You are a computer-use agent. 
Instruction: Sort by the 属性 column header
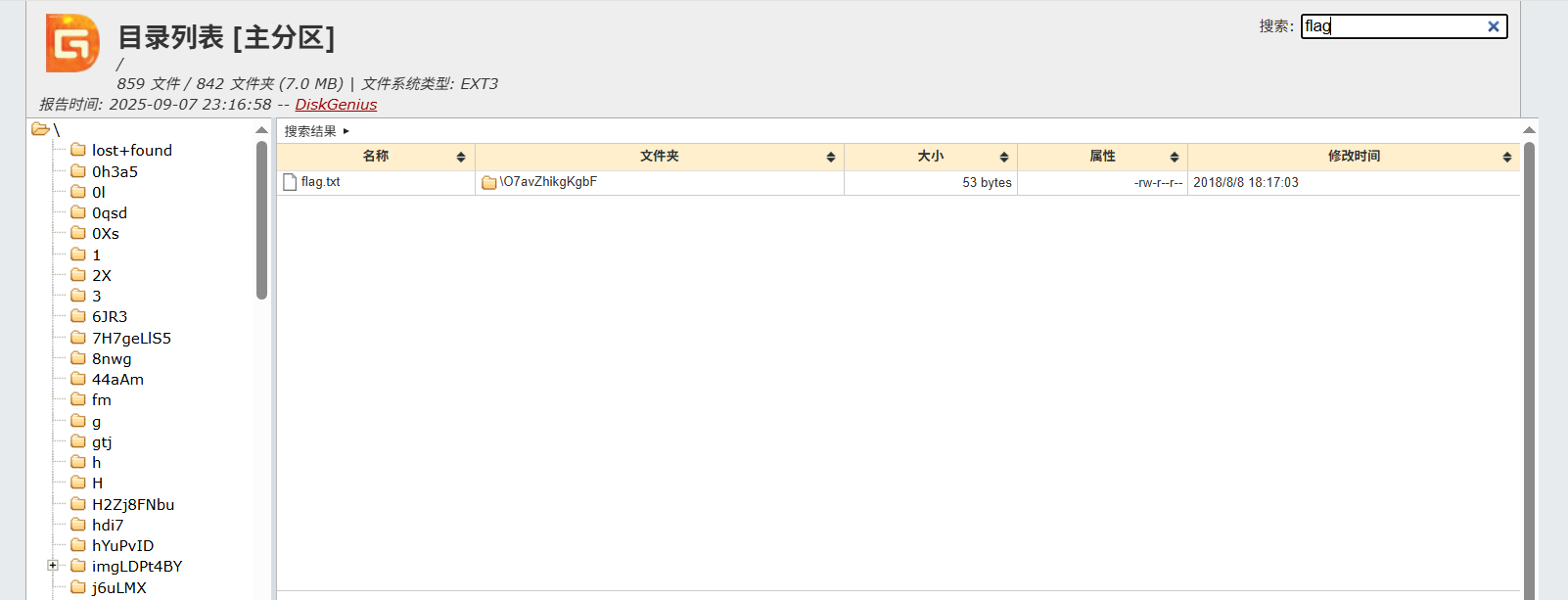coord(1102,157)
